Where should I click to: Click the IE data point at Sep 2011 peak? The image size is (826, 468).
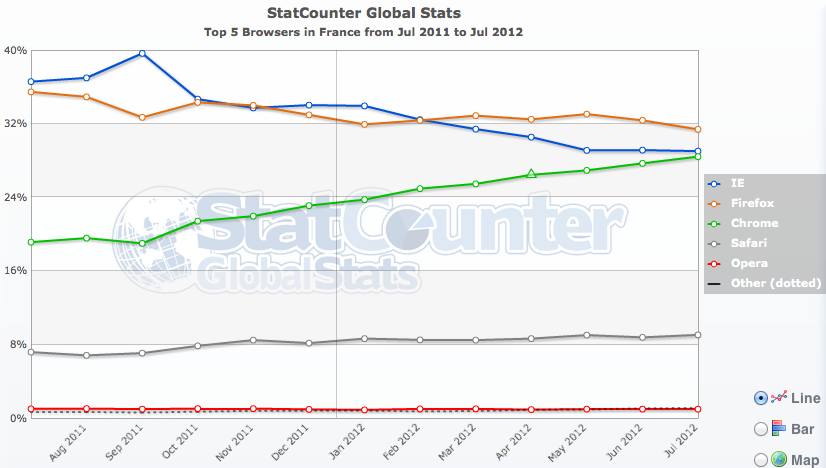[x=143, y=53]
